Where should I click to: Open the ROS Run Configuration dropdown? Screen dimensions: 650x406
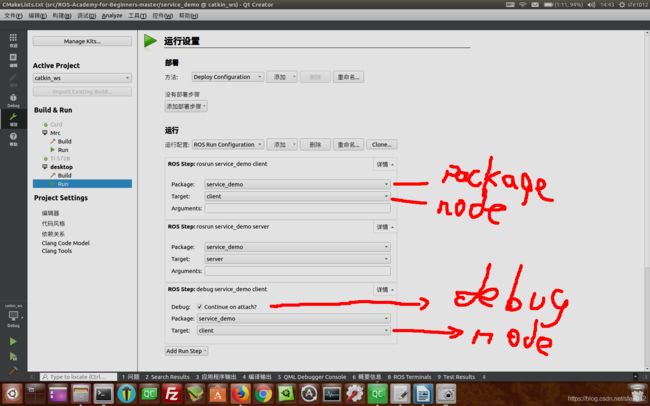point(228,144)
